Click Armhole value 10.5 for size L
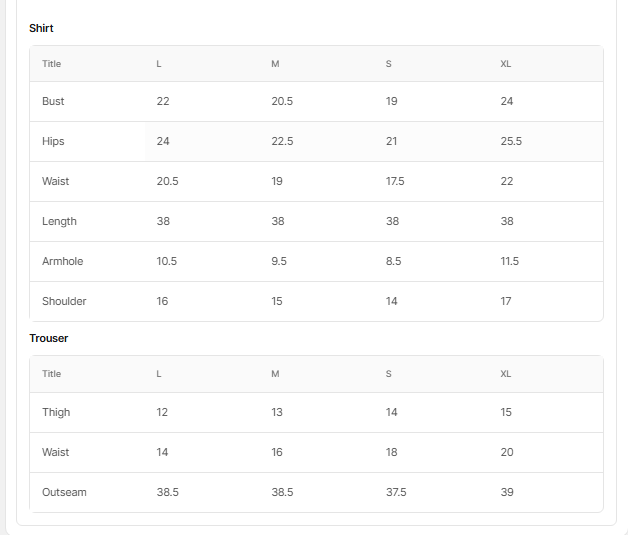The width and height of the screenshot is (628, 535). 167,261
